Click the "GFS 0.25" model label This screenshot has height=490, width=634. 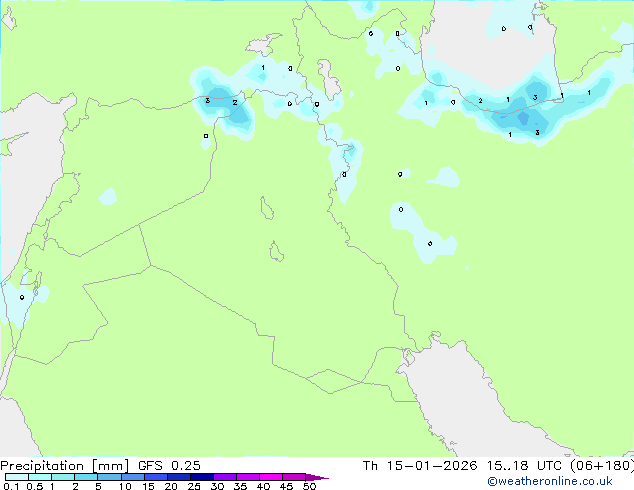(169, 465)
